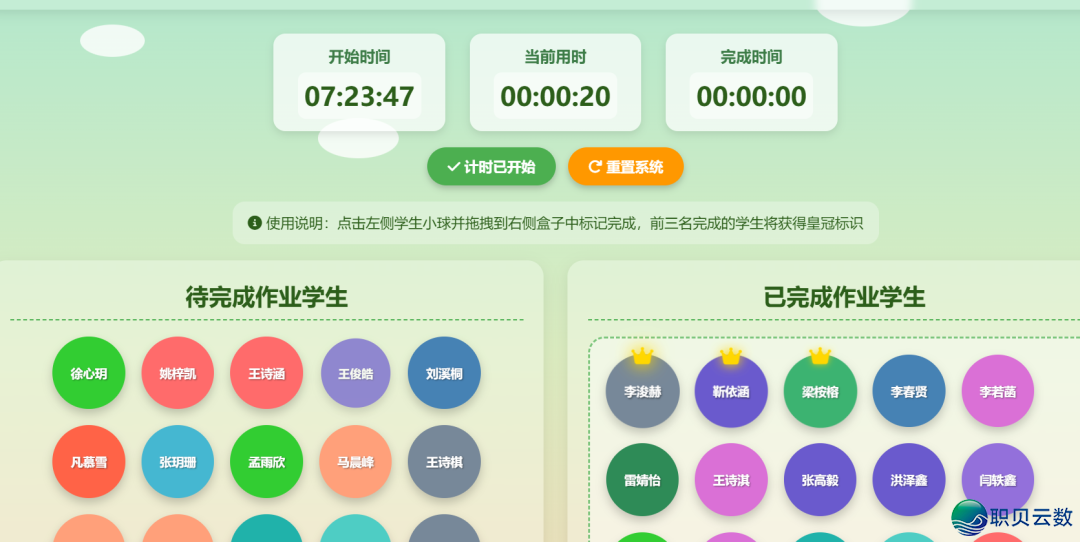Select the 徐心玥 student ball
This screenshot has height=542, width=1080.
point(89,373)
